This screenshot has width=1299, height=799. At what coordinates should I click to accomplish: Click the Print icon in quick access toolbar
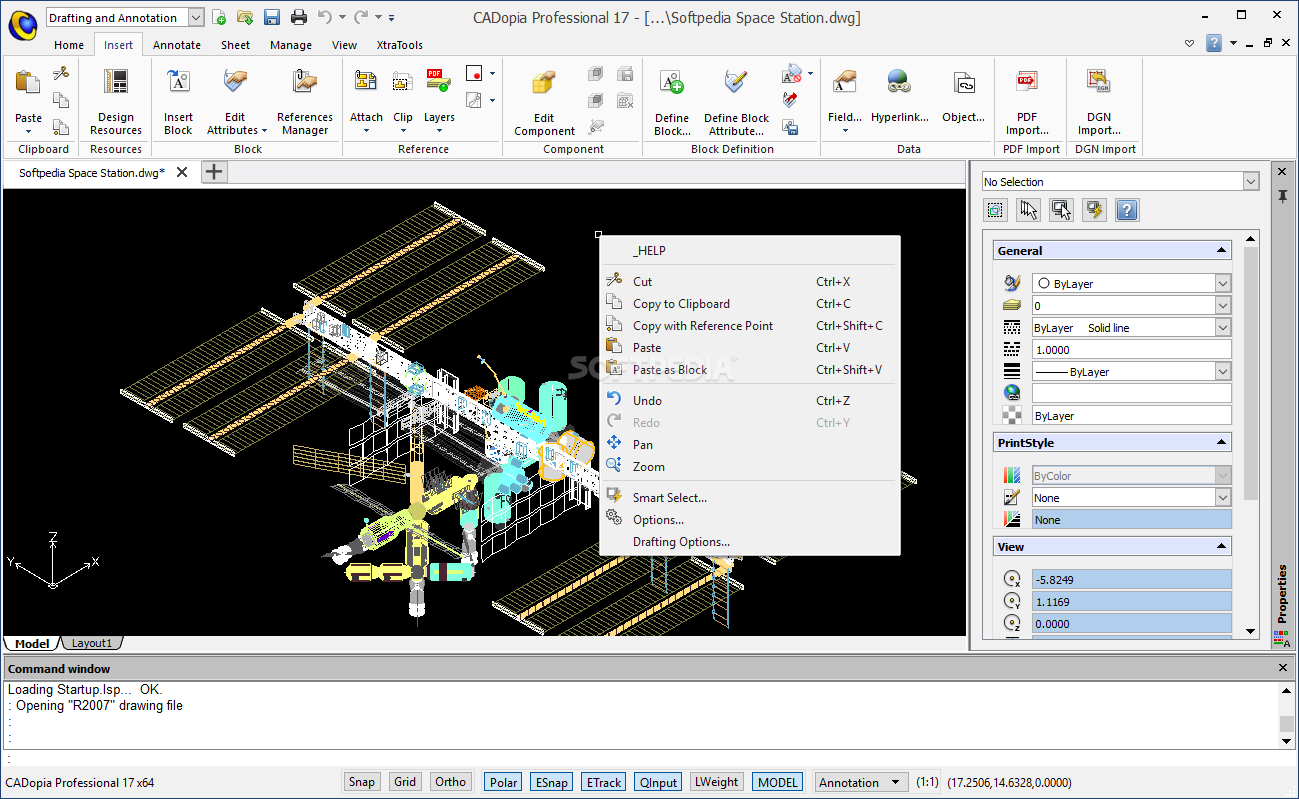coord(298,17)
